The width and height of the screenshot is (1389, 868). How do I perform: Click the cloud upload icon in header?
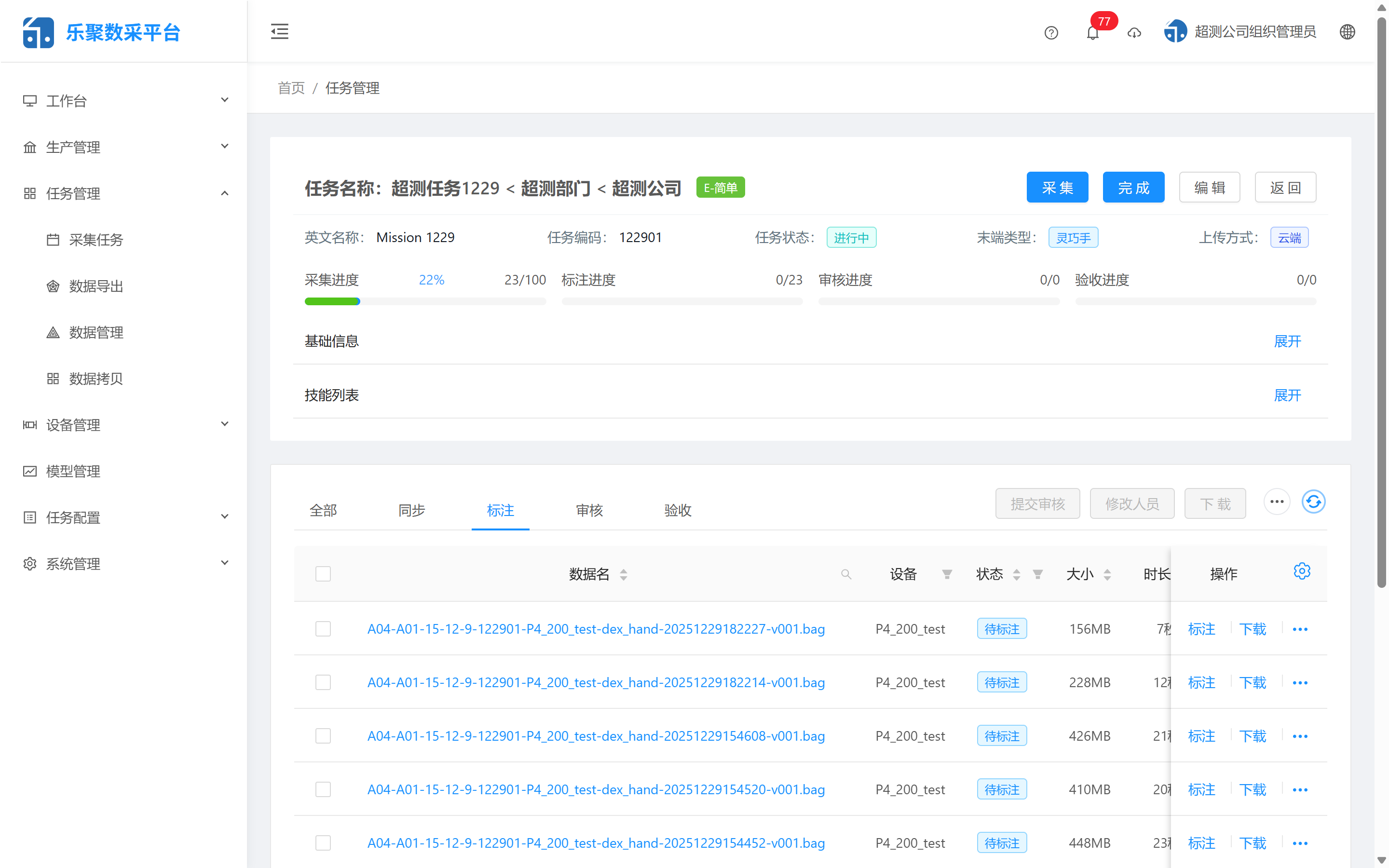tap(1133, 33)
